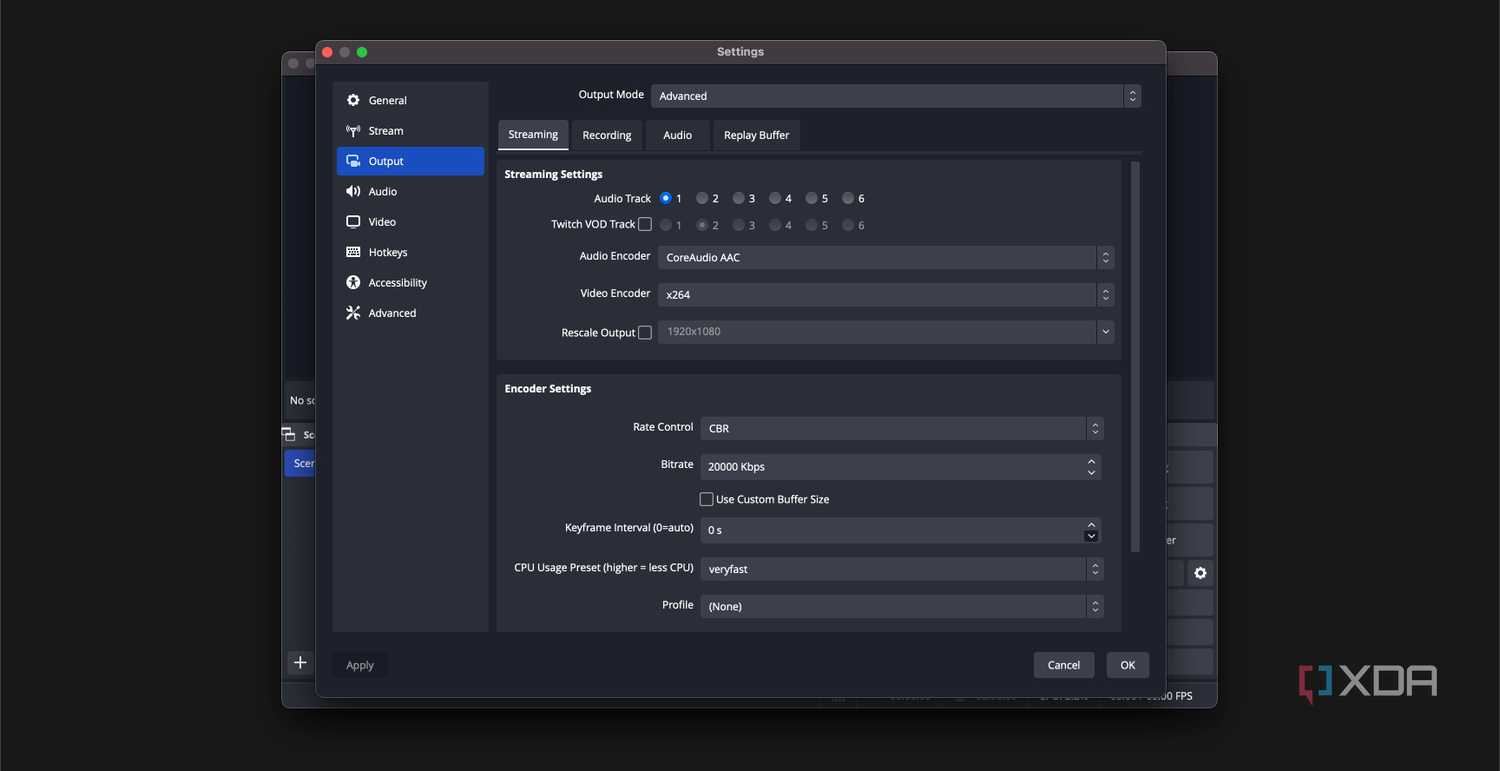The image size is (1500, 771).
Task: Confirm settings with the OK button
Action: pos(1128,665)
